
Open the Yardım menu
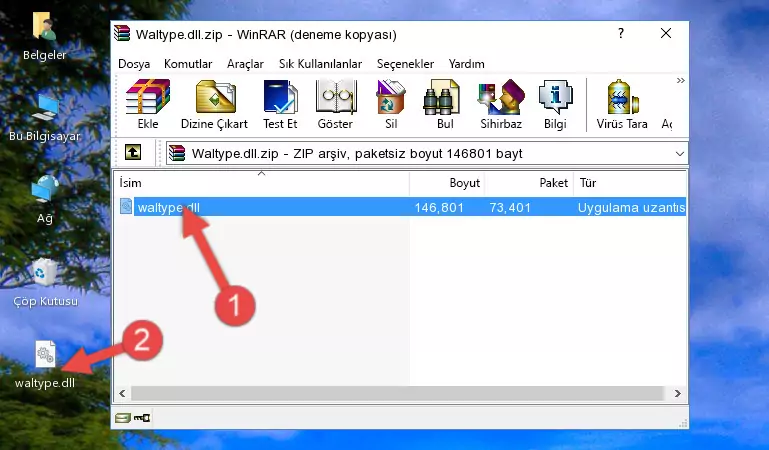(x=466, y=64)
